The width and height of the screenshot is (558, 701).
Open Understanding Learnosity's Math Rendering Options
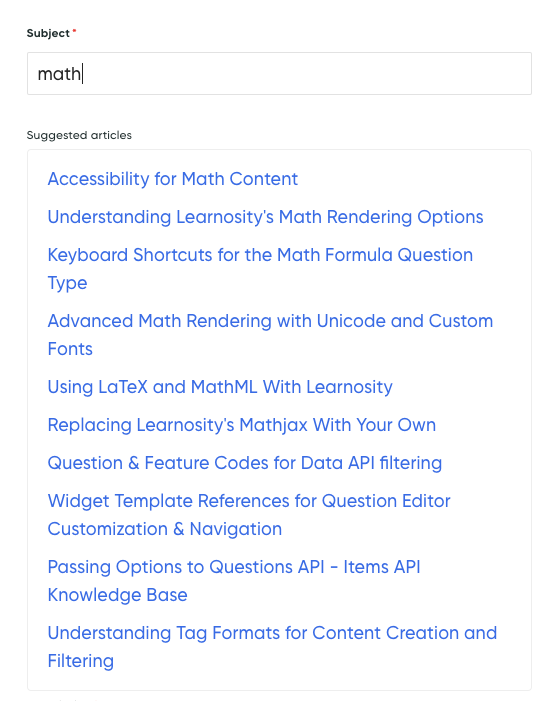(266, 217)
